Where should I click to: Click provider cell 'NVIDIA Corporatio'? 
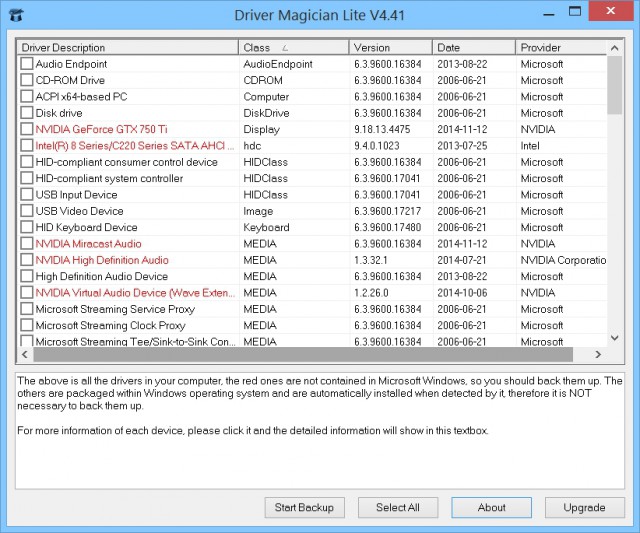[x=564, y=260]
